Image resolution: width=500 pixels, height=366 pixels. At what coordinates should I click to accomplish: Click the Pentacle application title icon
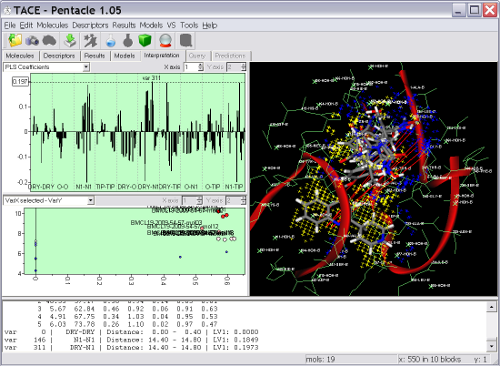pos(7,11)
